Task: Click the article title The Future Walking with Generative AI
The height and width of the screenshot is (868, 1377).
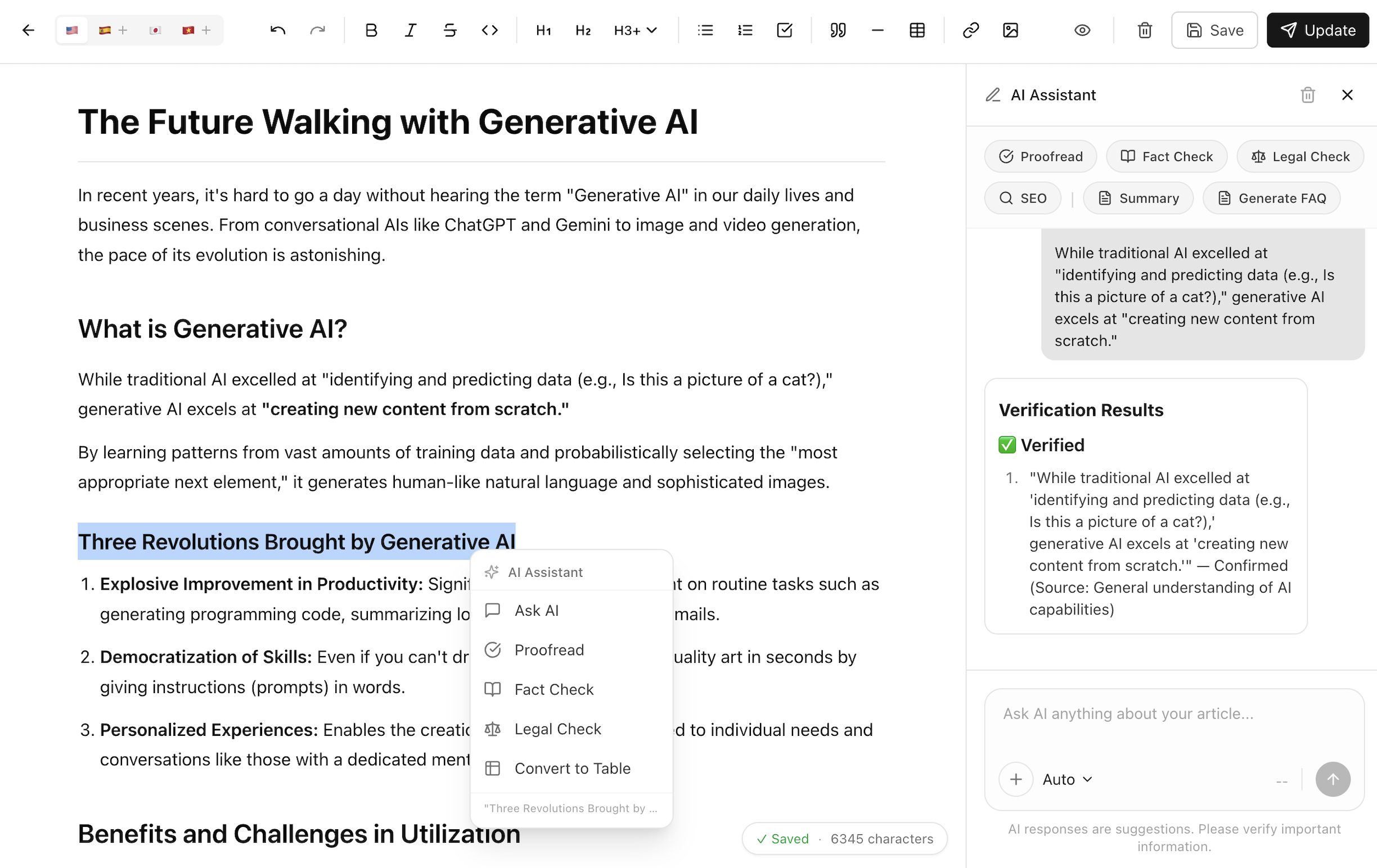Action: click(388, 122)
